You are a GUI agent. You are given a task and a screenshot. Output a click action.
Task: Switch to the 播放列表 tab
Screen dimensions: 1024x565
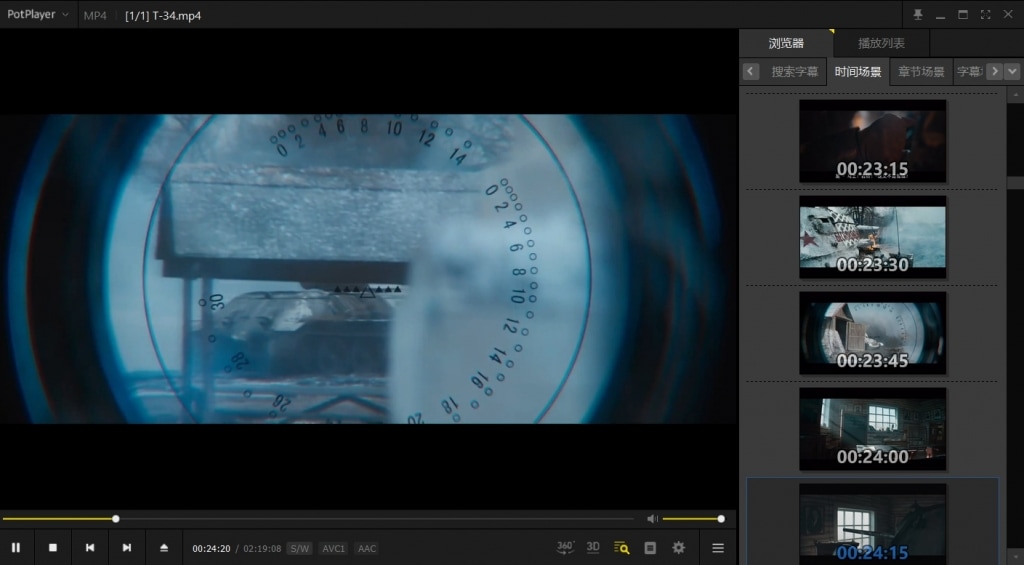coord(882,43)
